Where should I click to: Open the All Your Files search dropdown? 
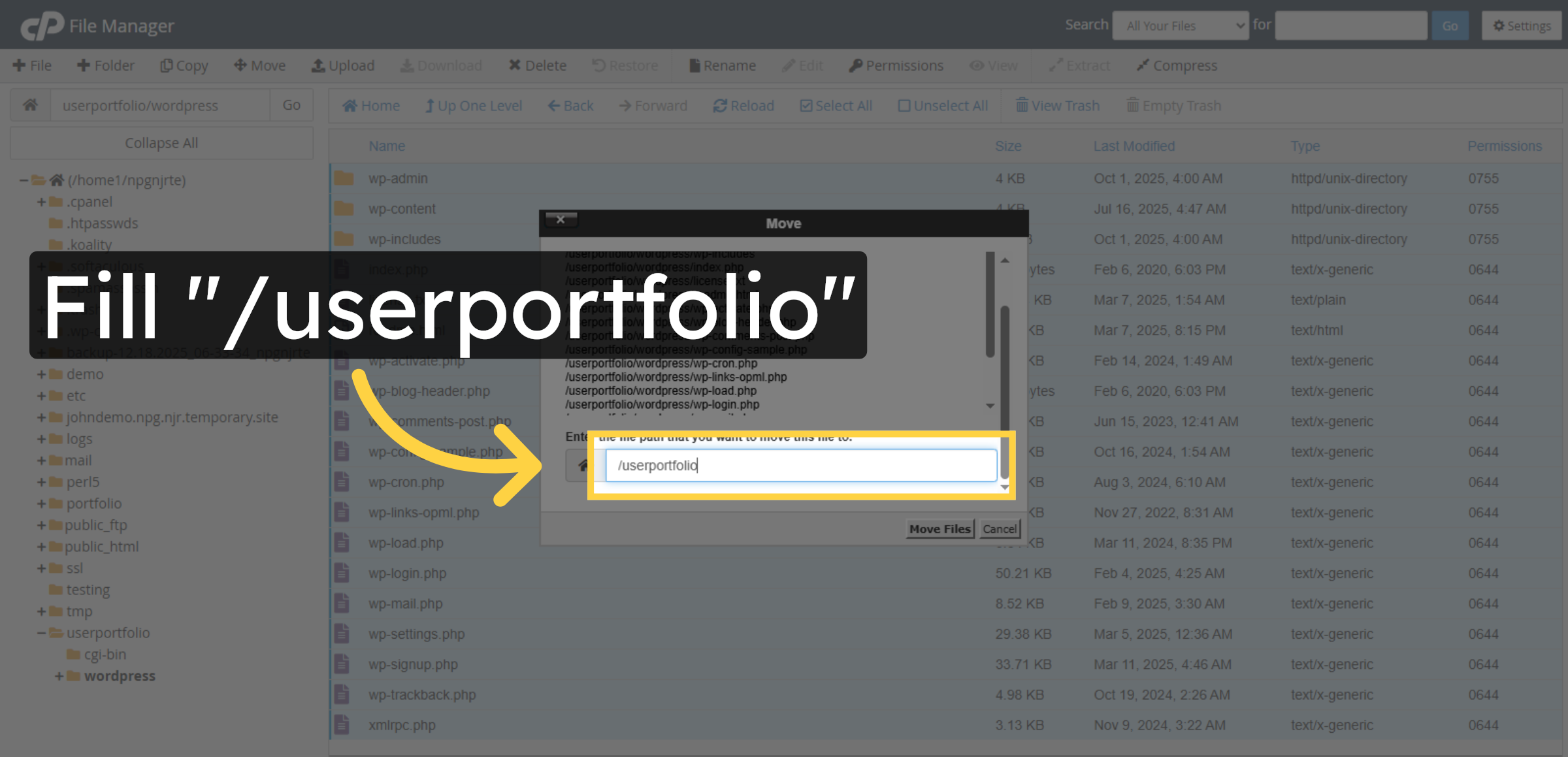click(x=1181, y=25)
